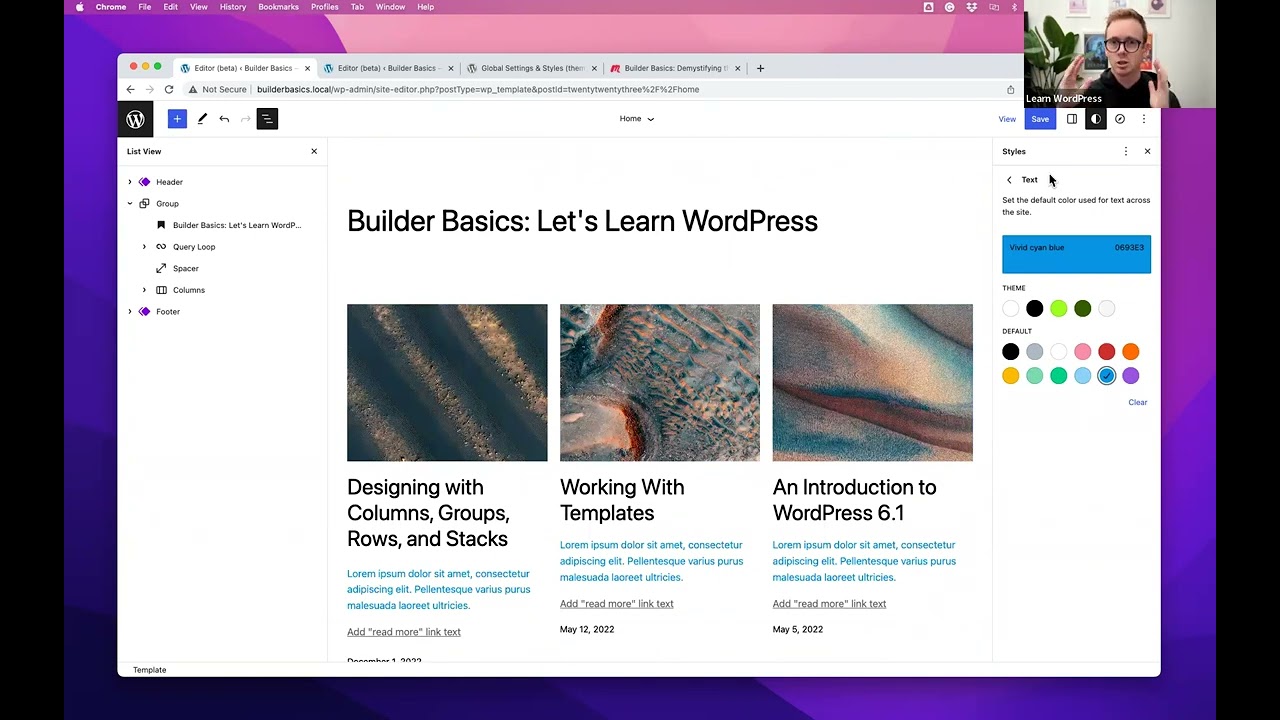Open the WordPress logo site menu
The width and height of the screenshot is (1280, 720).
point(135,119)
